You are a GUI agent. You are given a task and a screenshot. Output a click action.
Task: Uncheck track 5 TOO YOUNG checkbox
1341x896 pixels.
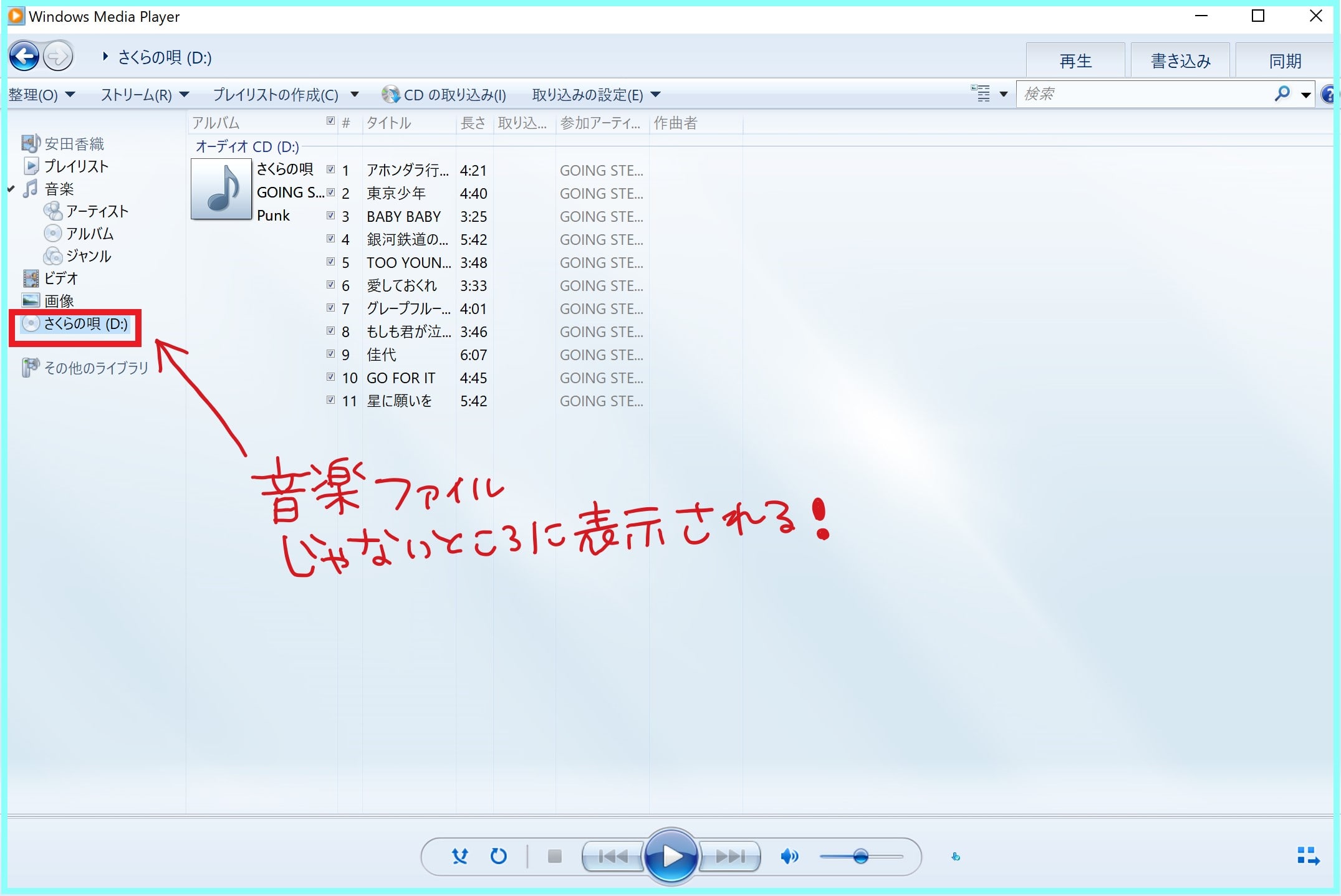pos(330,261)
